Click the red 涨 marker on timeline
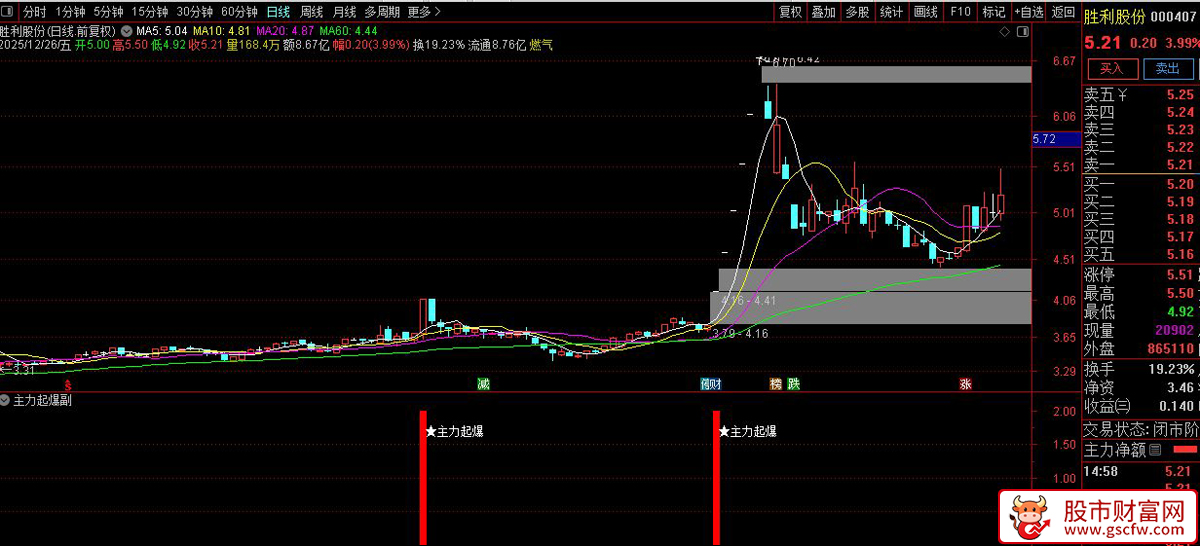The width and height of the screenshot is (1200, 546). pyautogui.click(x=966, y=384)
